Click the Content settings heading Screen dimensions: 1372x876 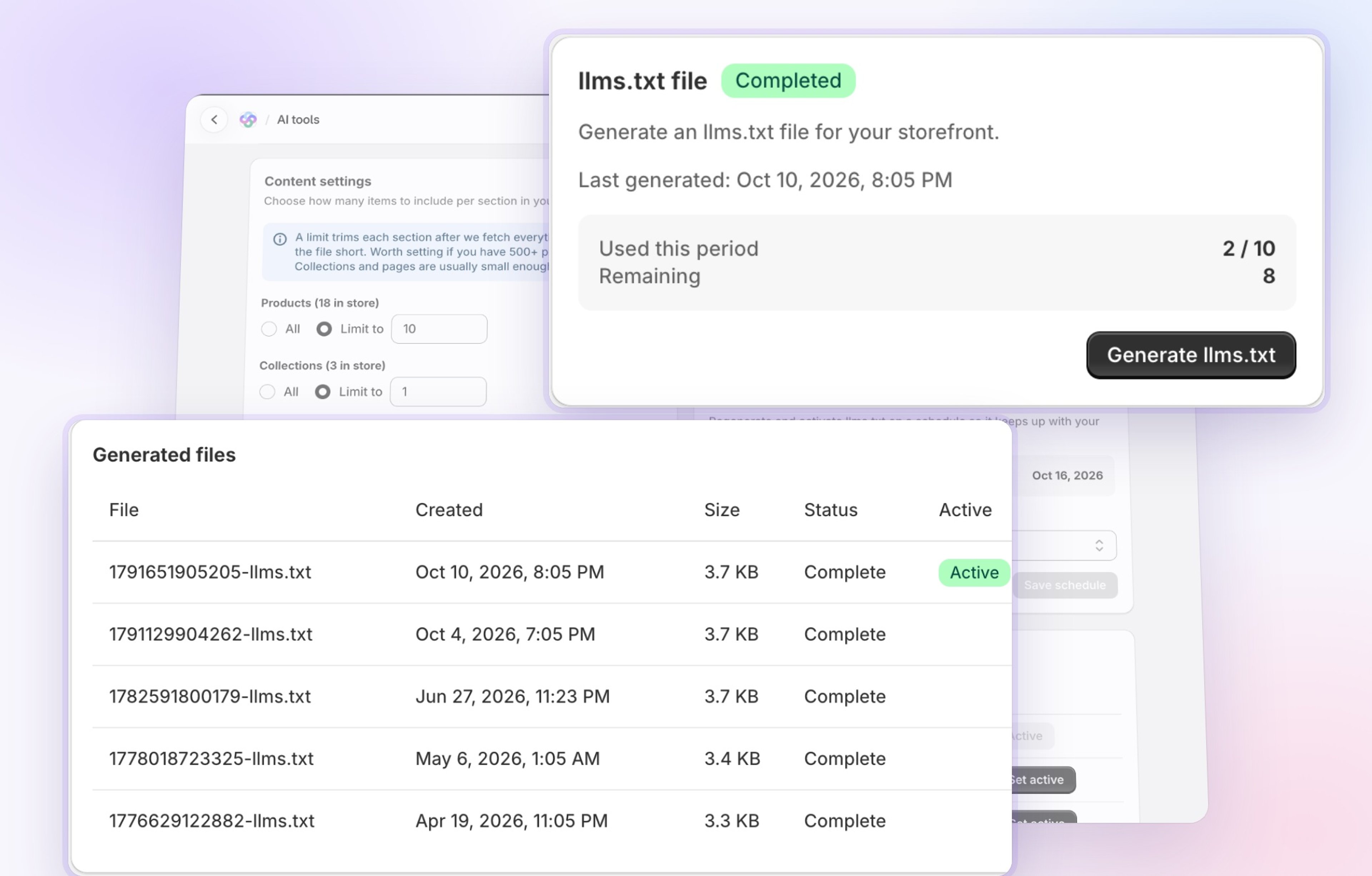(318, 181)
